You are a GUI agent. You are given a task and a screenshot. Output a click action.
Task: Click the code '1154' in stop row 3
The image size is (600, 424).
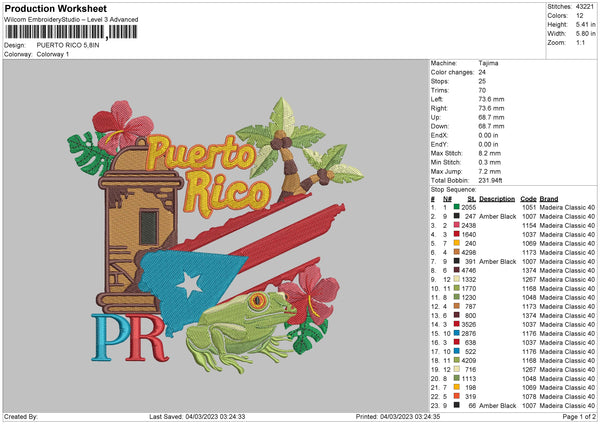point(529,225)
